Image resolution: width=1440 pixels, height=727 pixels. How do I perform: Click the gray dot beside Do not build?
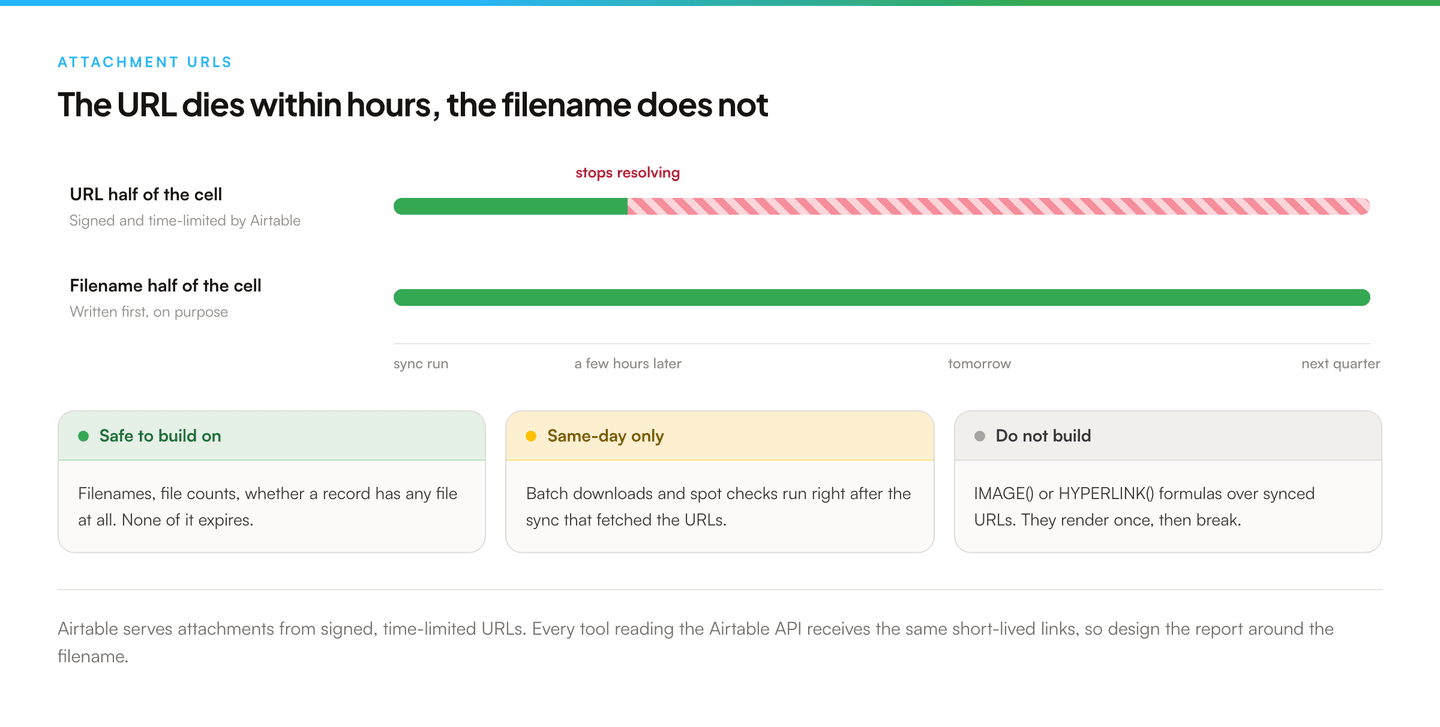coord(980,436)
